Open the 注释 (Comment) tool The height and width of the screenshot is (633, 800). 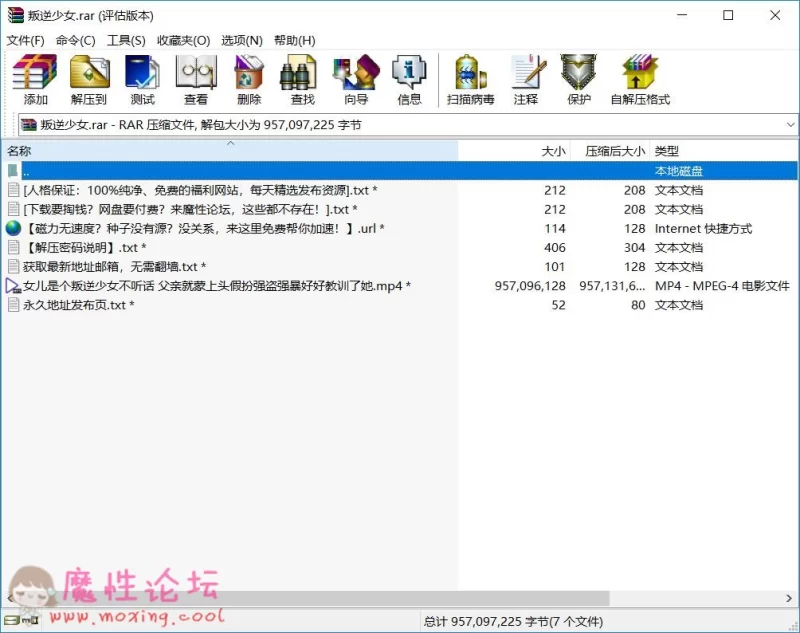528,72
